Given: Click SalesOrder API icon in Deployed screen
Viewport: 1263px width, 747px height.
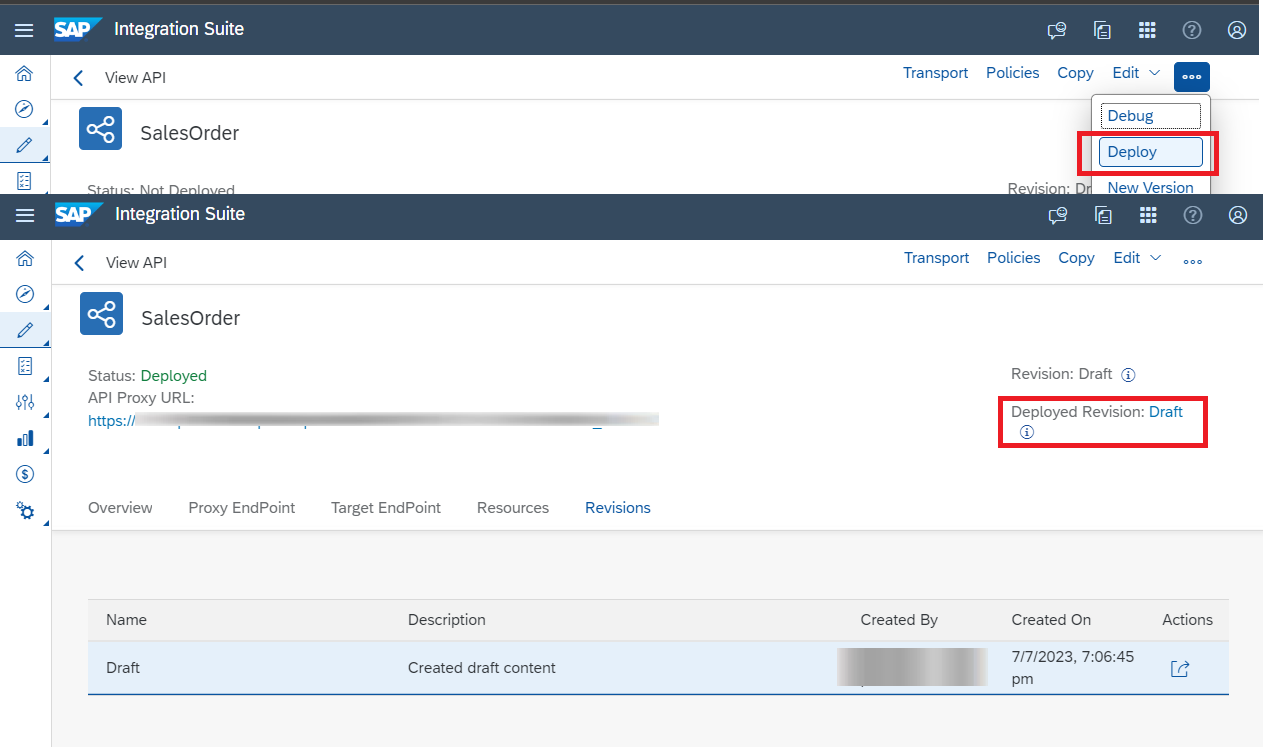Looking at the screenshot, I should point(101,314).
